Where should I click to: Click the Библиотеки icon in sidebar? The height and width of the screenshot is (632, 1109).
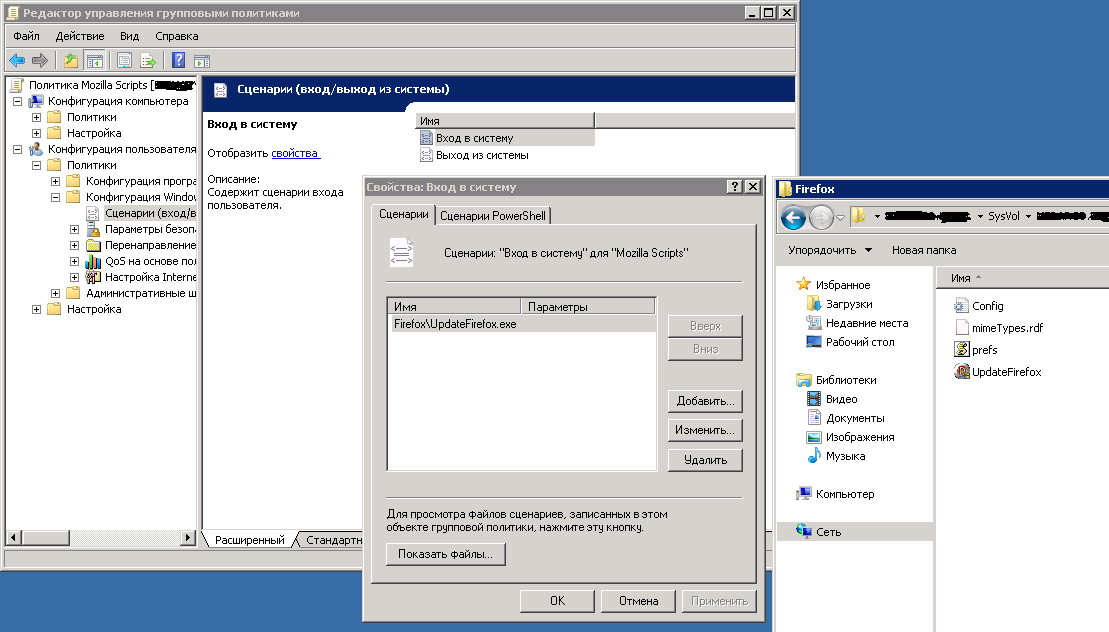point(803,380)
